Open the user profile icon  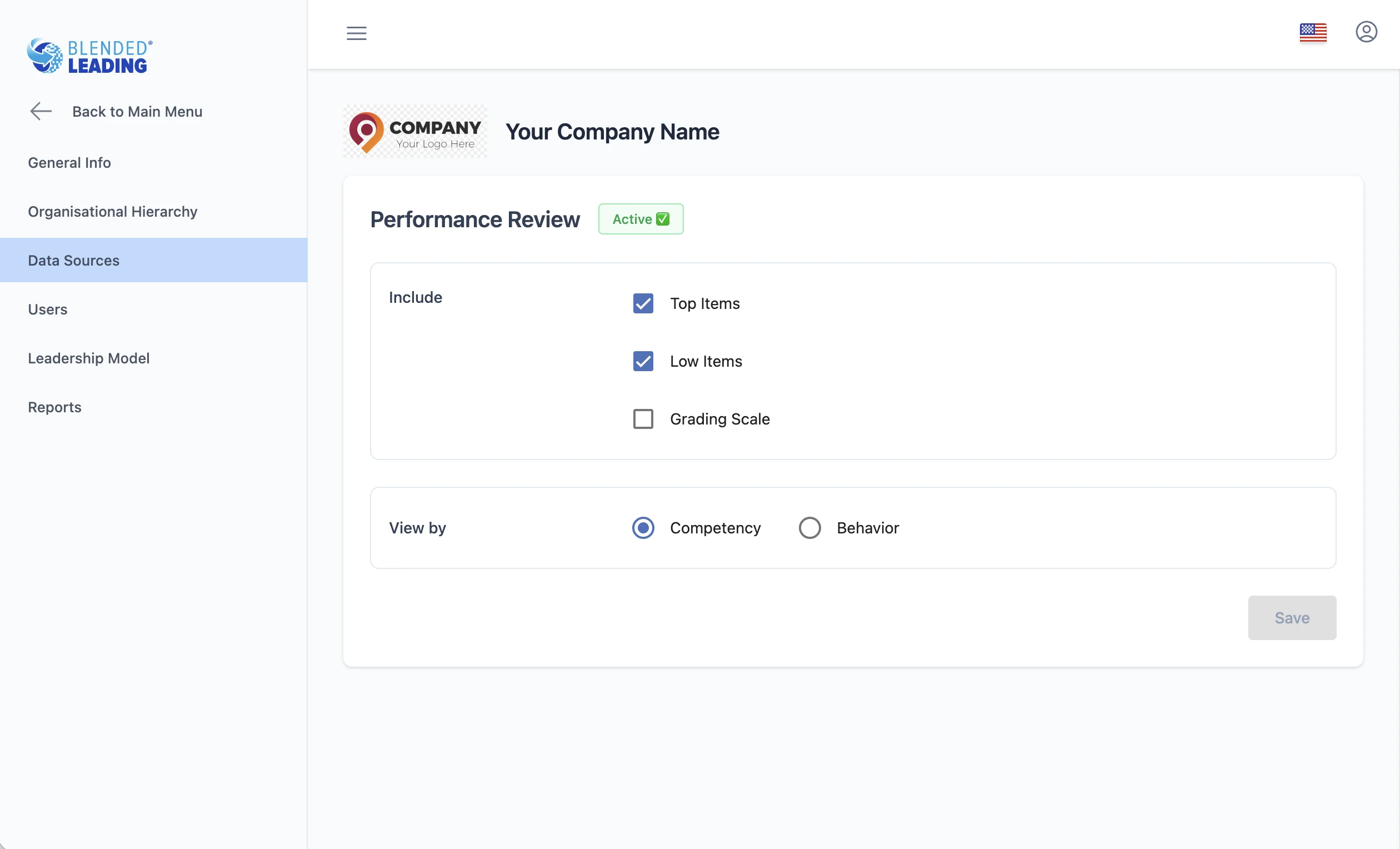click(x=1366, y=32)
